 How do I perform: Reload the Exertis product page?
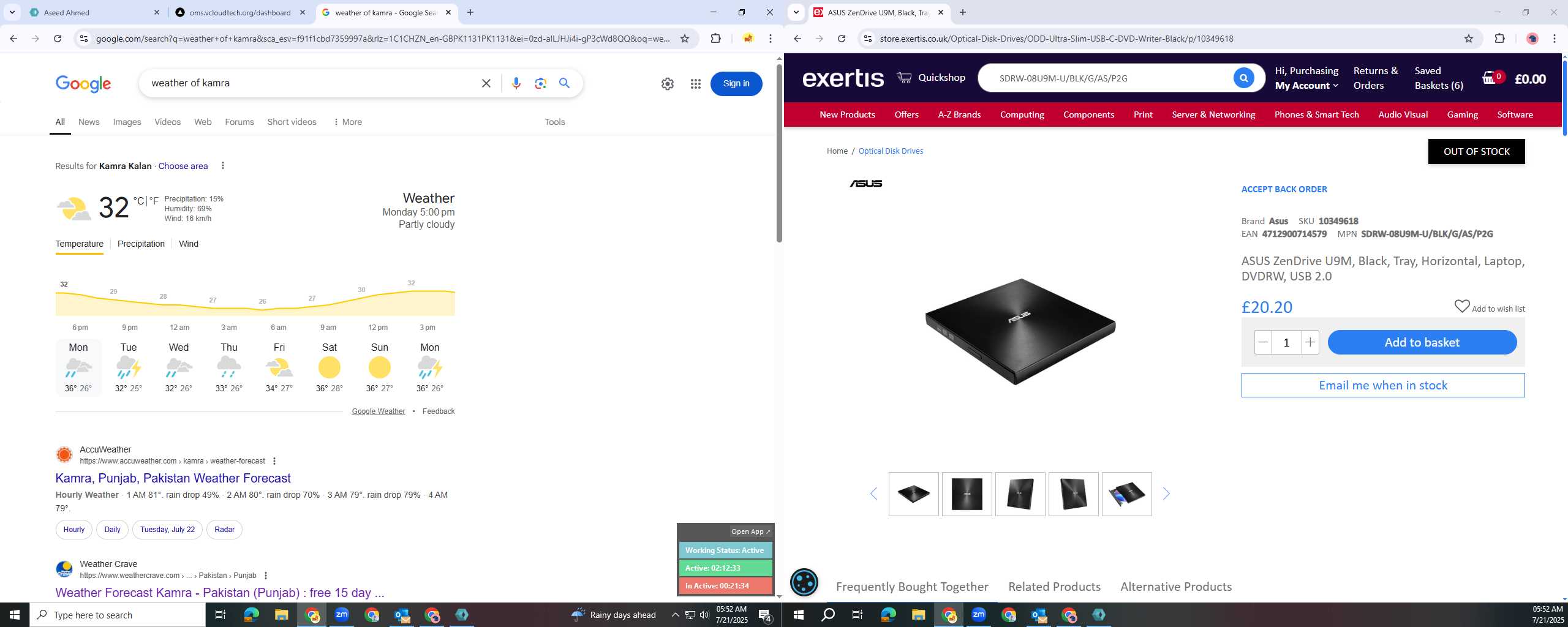click(842, 39)
